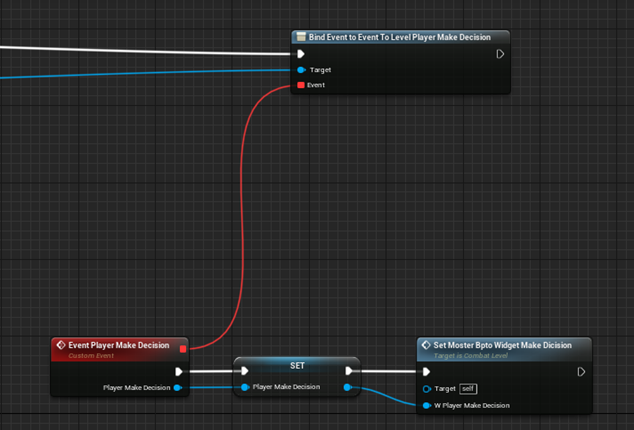The width and height of the screenshot is (634, 430).
Task: Click the blue Target pin on Bind Event node
Action: tap(301, 70)
